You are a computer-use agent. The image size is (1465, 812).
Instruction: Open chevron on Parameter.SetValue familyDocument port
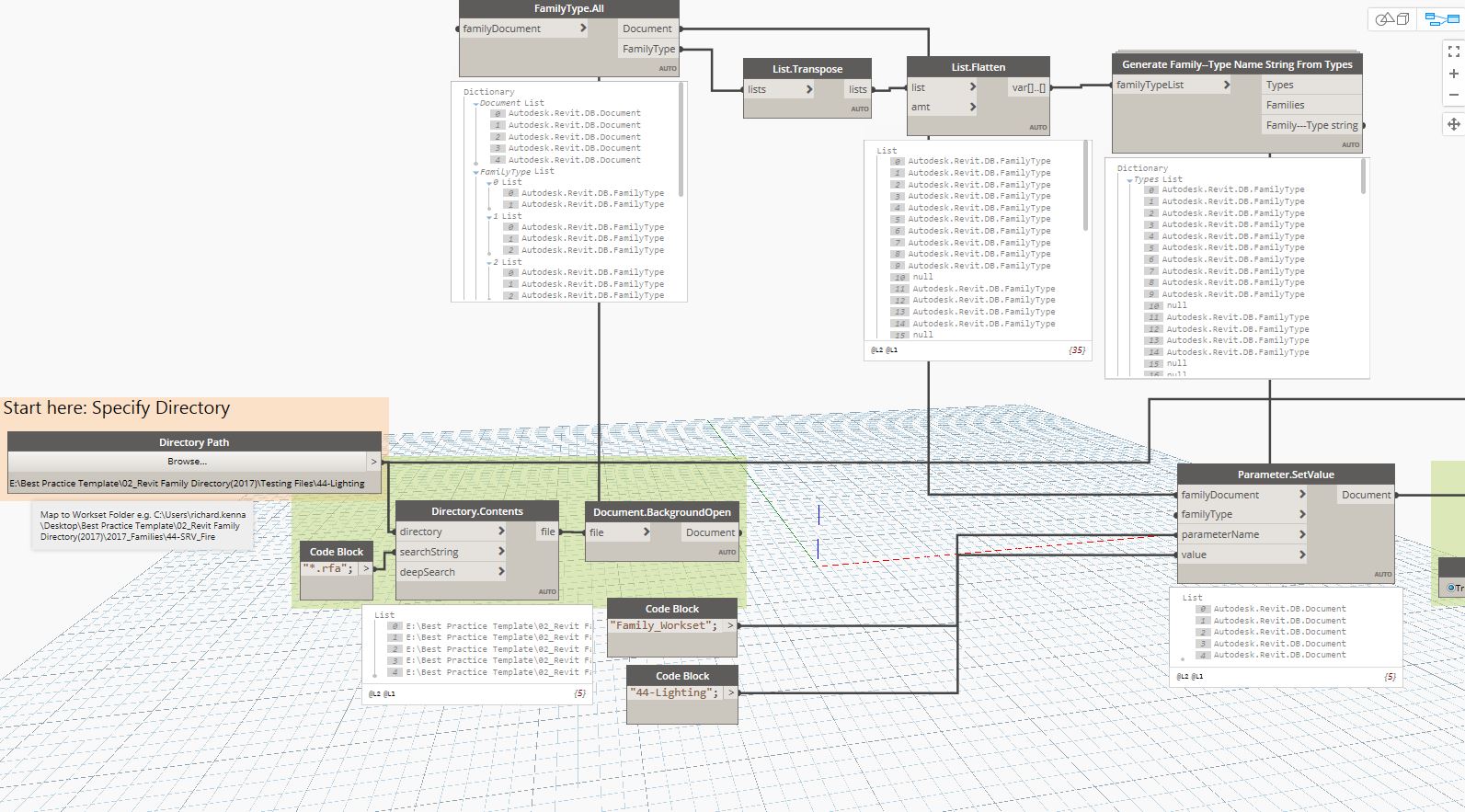[1302, 495]
